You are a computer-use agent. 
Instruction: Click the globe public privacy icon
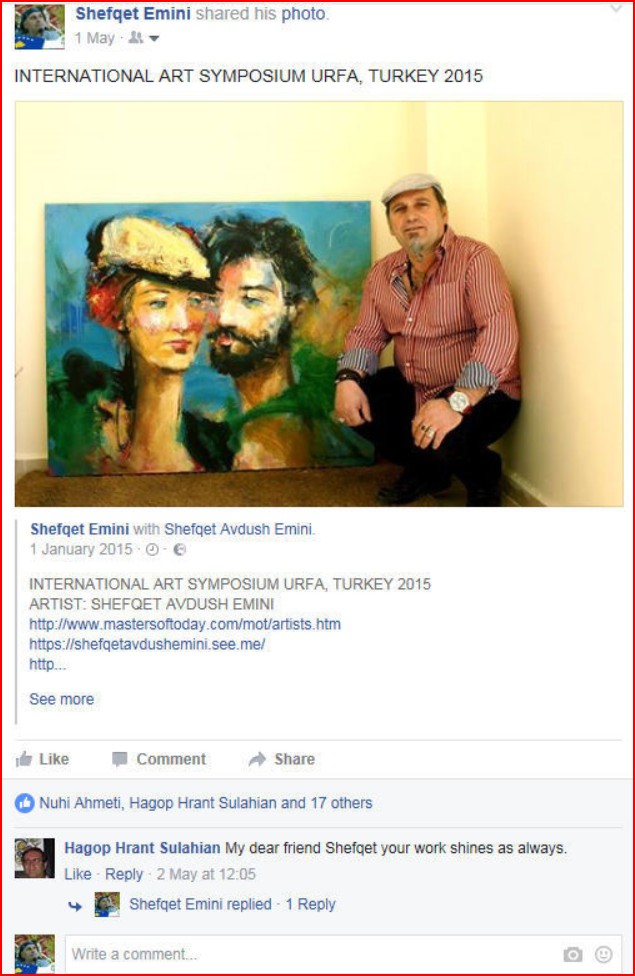tap(179, 550)
